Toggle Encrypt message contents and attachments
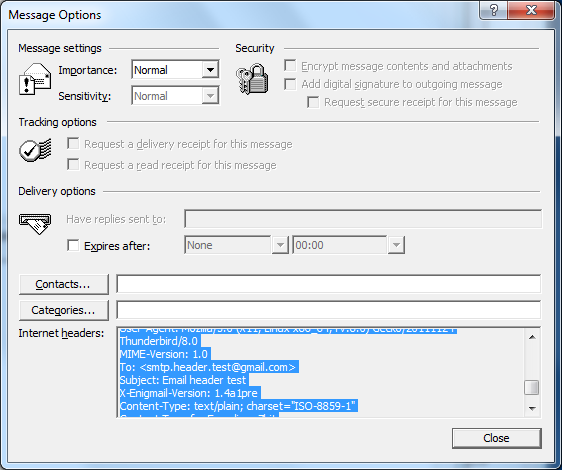 (290, 66)
